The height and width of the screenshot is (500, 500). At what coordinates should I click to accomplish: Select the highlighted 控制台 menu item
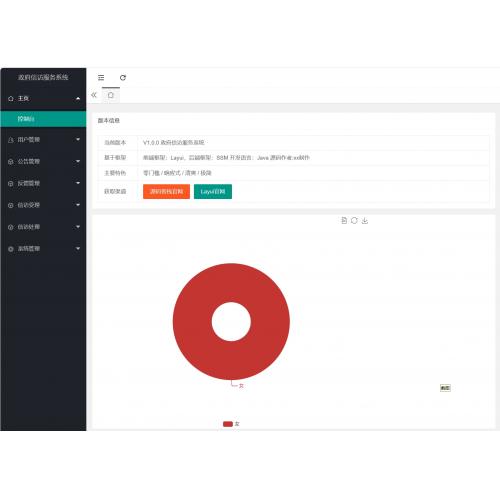click(43, 119)
